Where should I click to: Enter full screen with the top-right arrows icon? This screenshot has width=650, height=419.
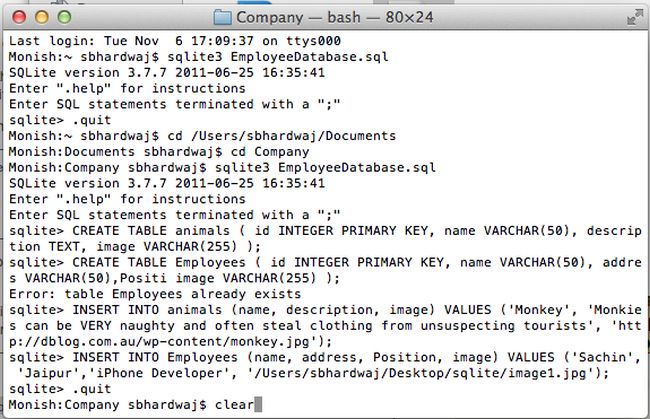(633, 17)
